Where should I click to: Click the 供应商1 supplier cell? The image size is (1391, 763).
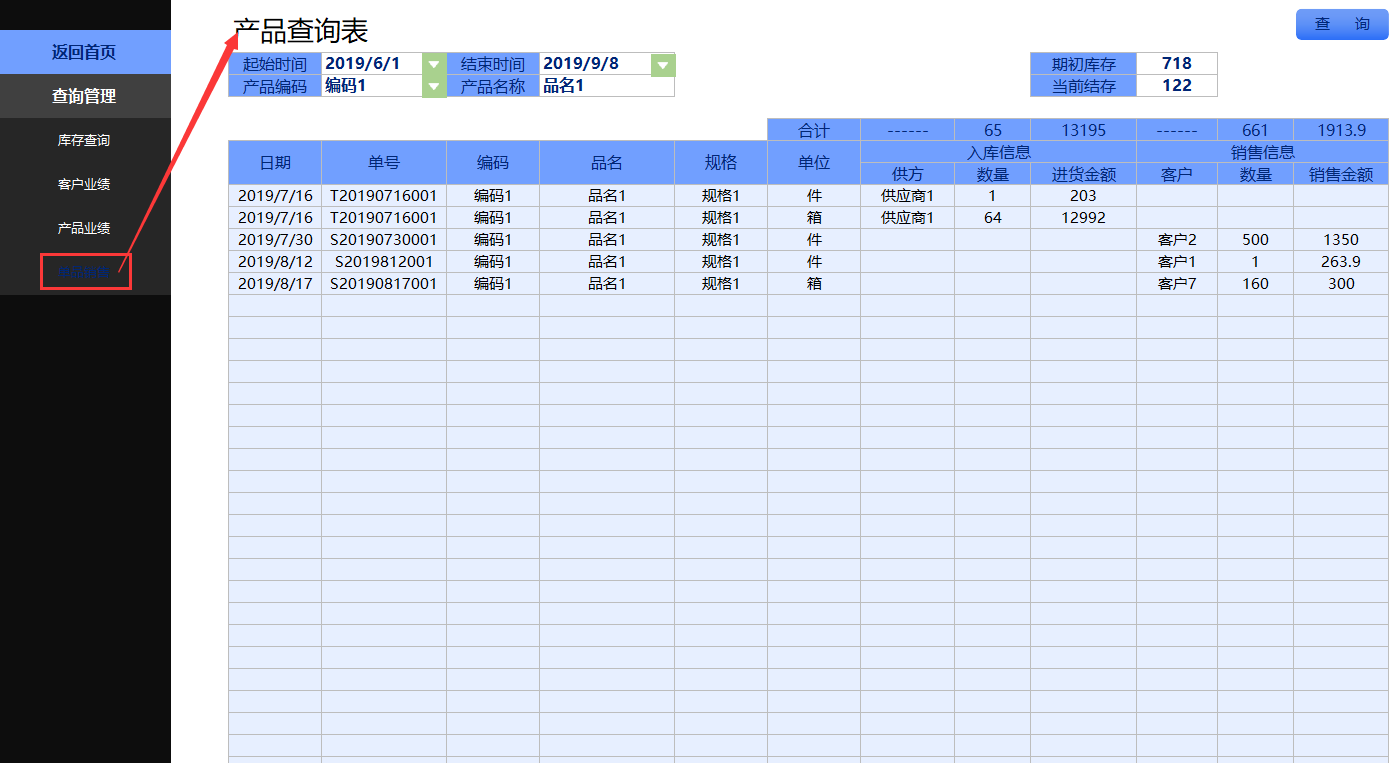[x=907, y=196]
